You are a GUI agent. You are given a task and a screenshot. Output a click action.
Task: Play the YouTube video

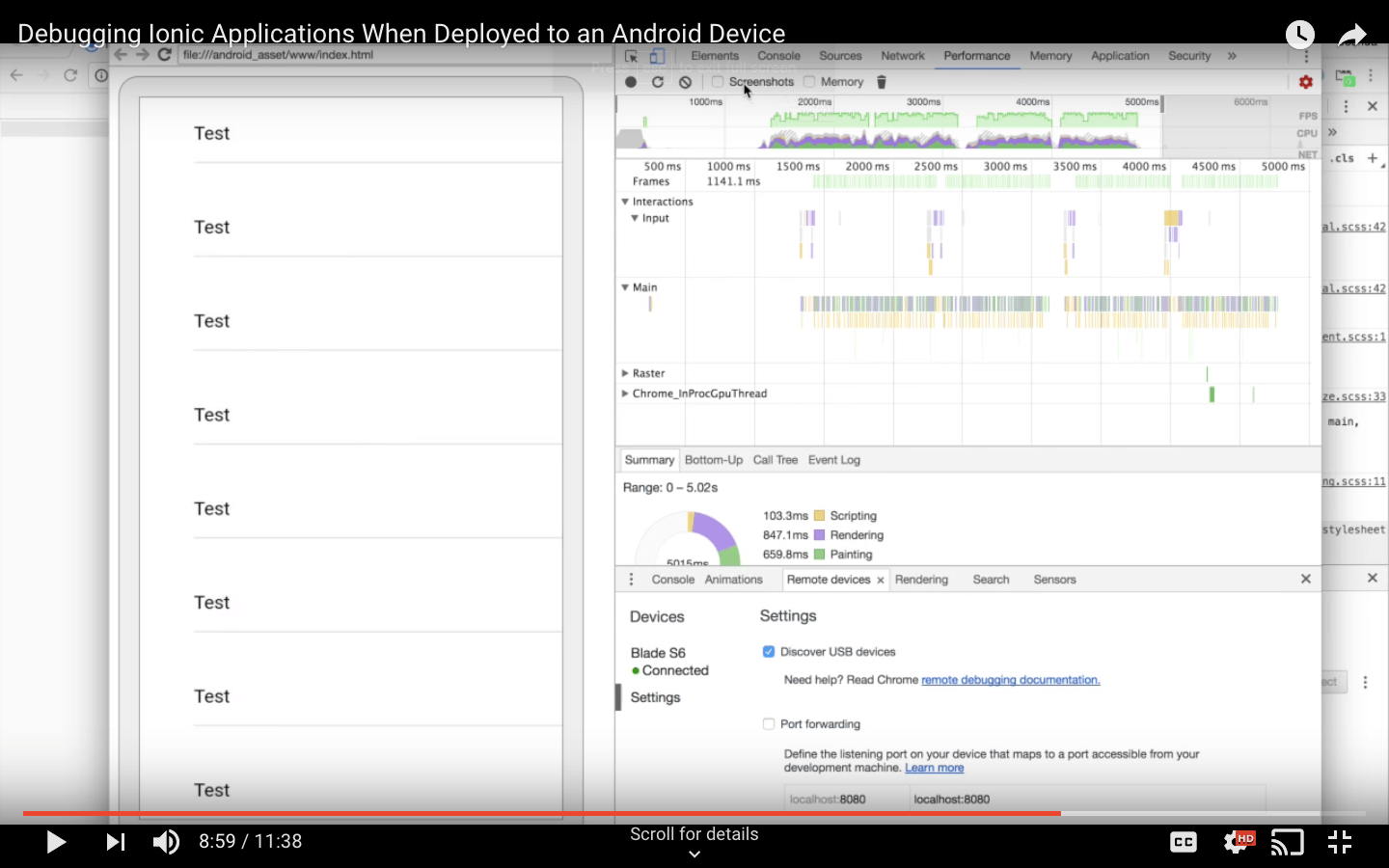(56, 842)
